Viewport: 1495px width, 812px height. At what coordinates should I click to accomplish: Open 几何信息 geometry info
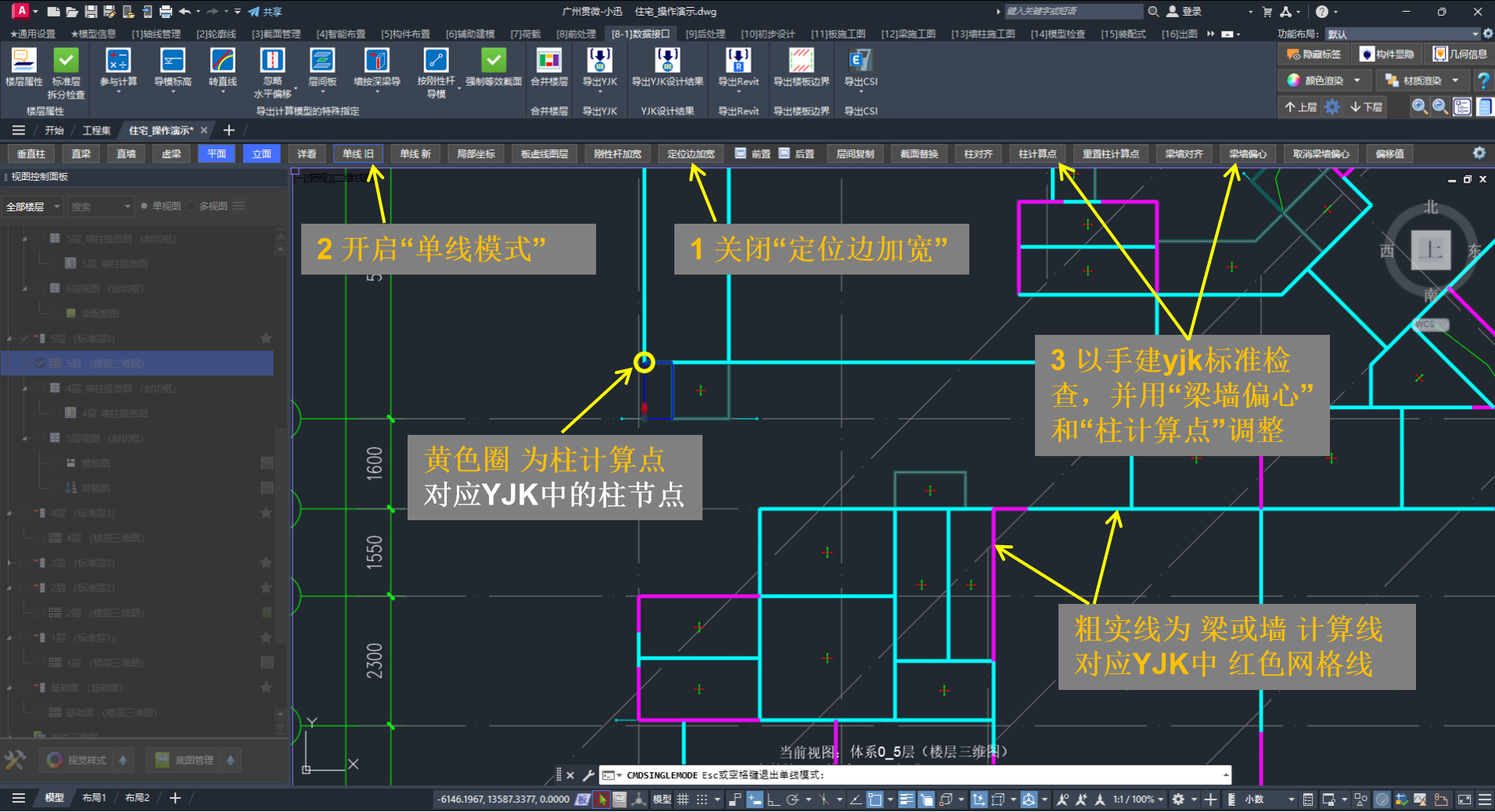click(x=1461, y=54)
